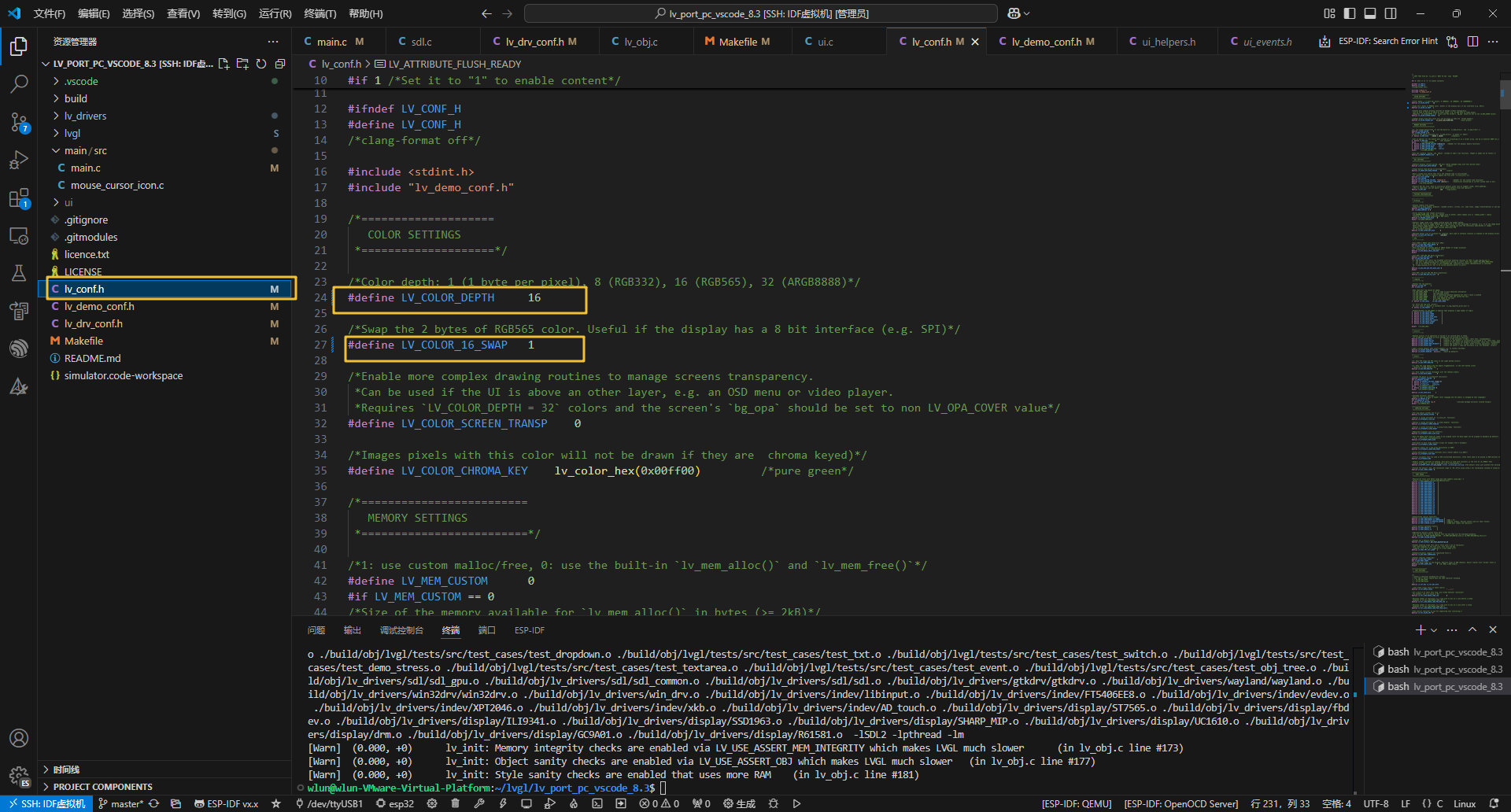Expand the build folder
The width and height of the screenshot is (1511, 812).
coord(165,98)
